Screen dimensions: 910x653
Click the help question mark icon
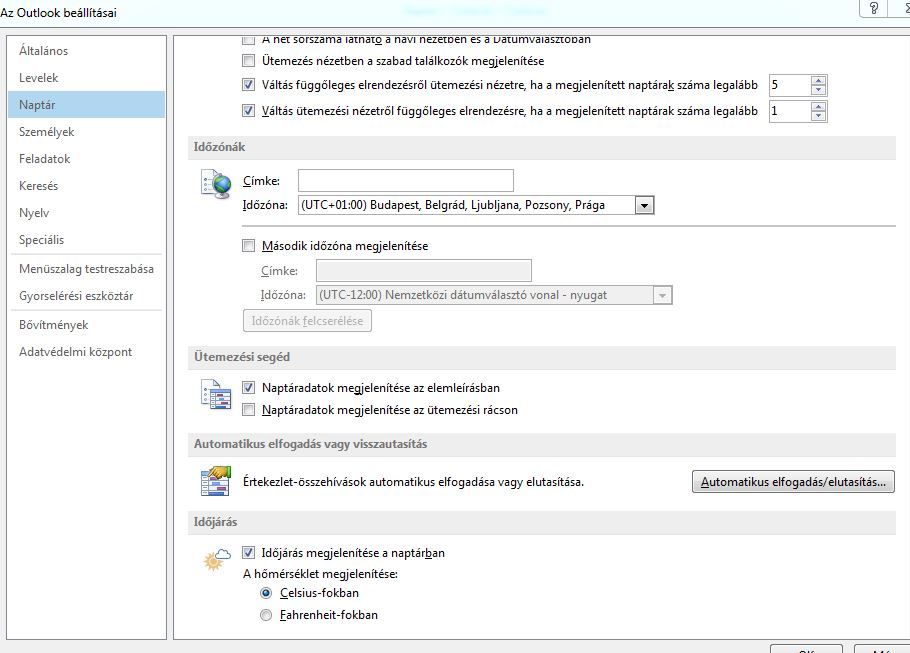point(873,8)
